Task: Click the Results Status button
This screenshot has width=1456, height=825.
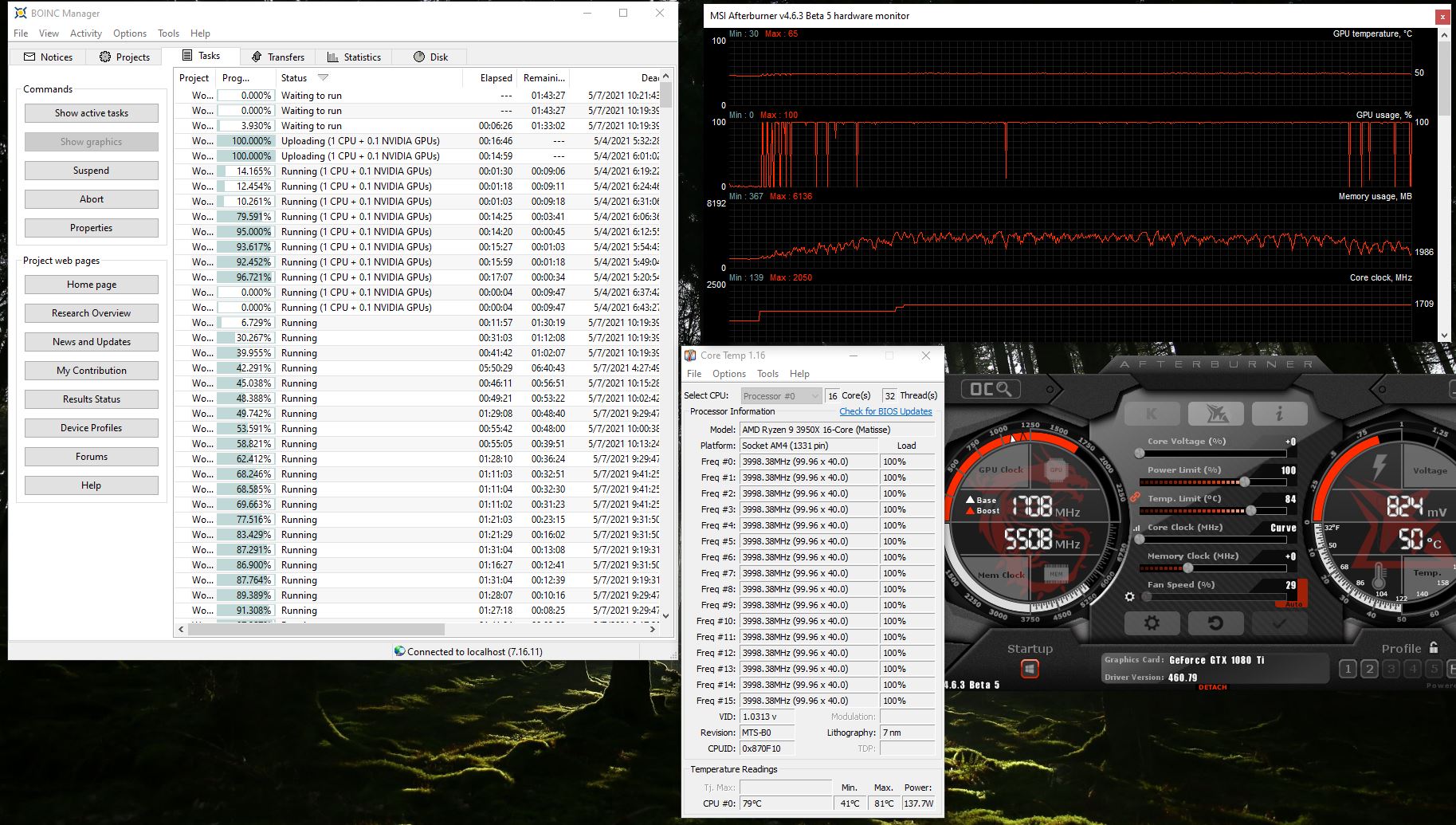Action: [x=92, y=399]
